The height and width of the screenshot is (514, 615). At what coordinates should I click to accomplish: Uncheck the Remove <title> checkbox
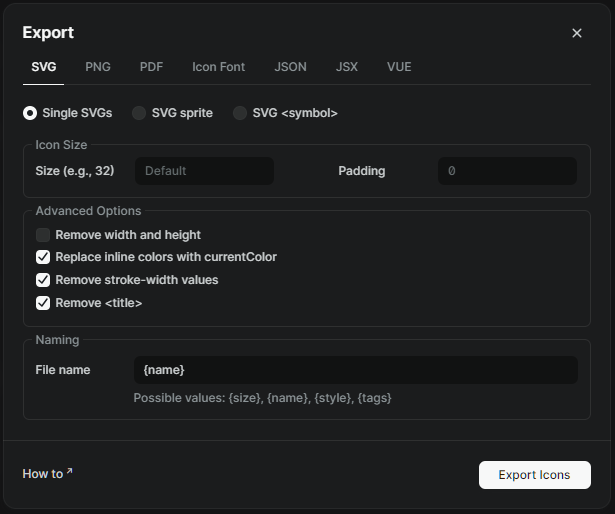pos(43,303)
